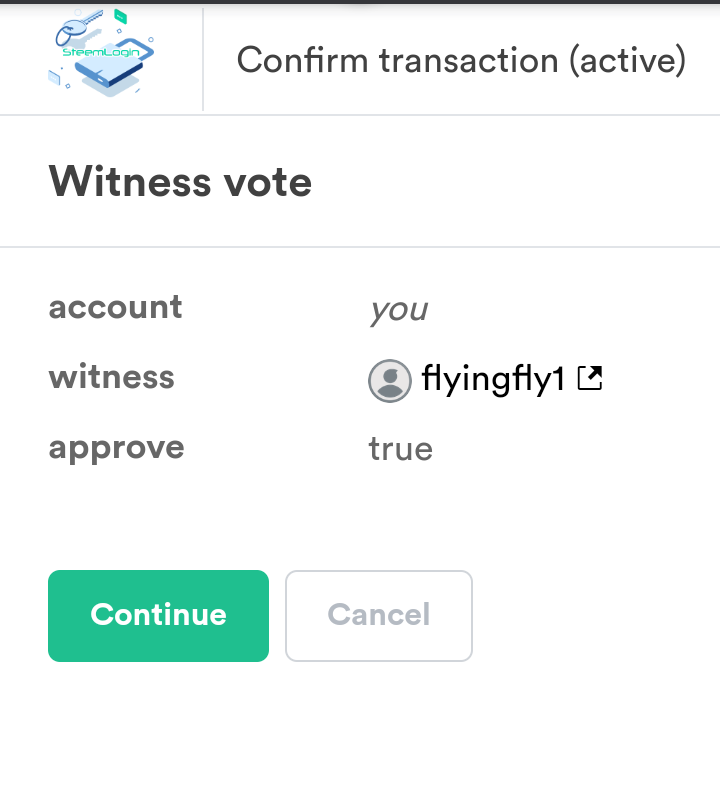The image size is (720, 789).
Task: Click the small blue square left of the logo
Action: coord(54,77)
